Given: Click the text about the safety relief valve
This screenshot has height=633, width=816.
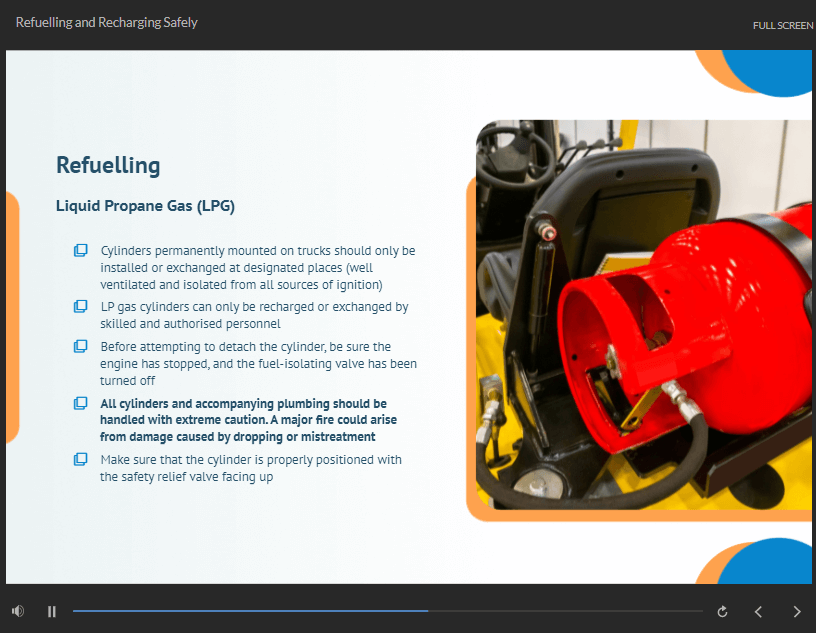Looking at the screenshot, I should 250,468.
